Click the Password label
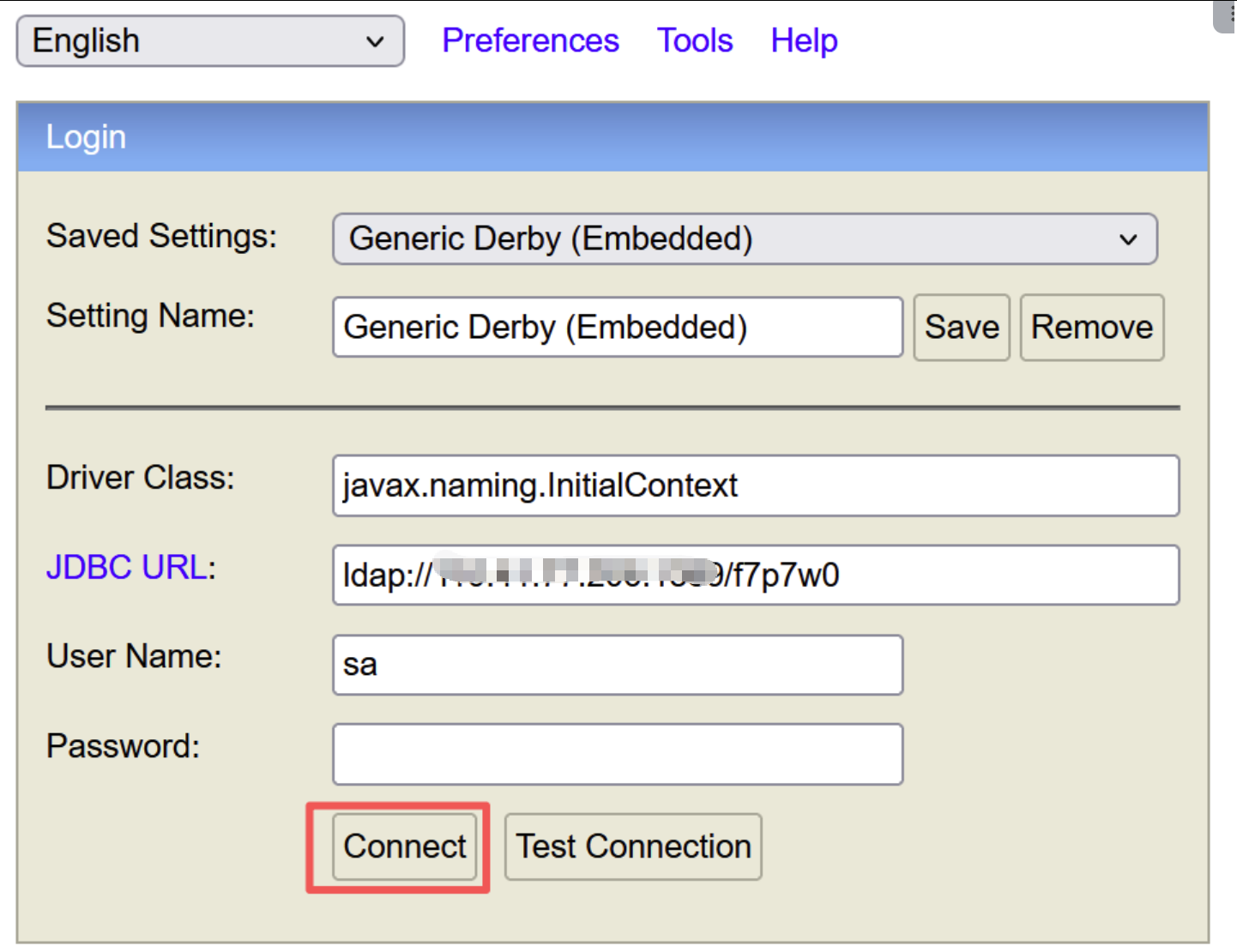1237x952 pixels. coord(123,746)
